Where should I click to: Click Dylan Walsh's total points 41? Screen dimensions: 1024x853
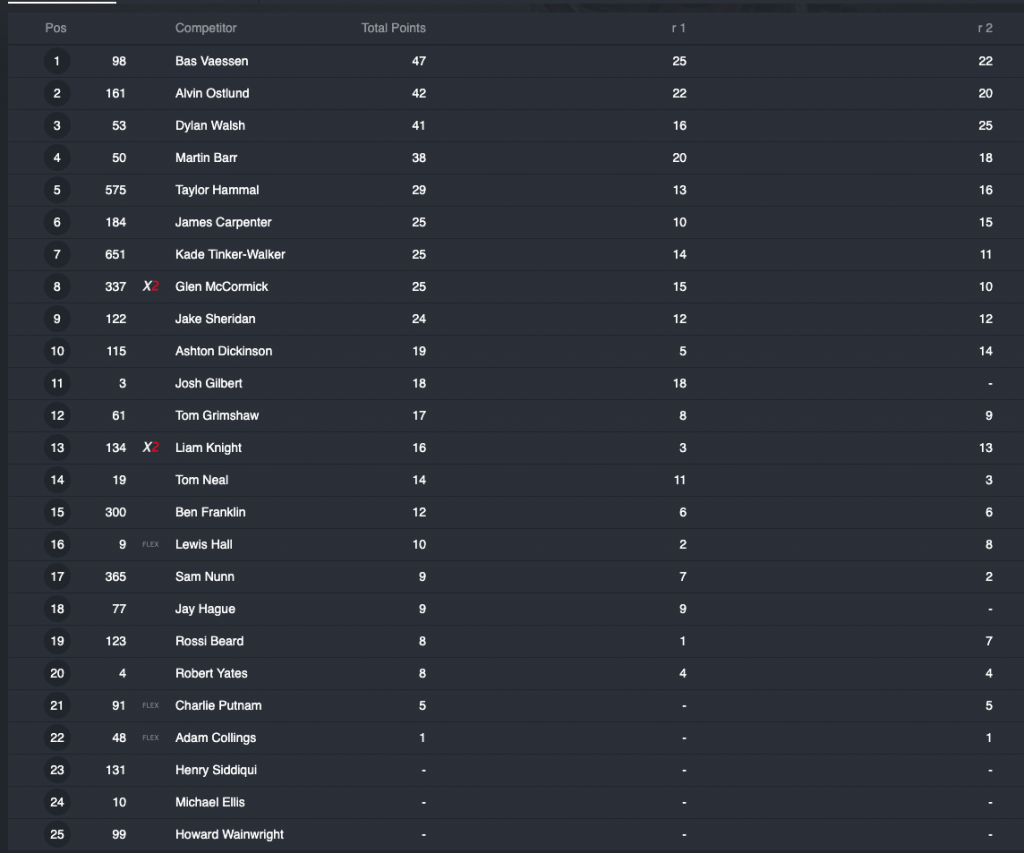tap(418, 126)
